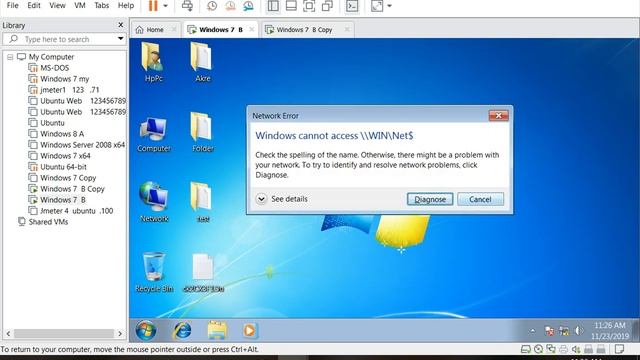Open the VM menu
This screenshot has height=360, width=640.
(80, 5)
